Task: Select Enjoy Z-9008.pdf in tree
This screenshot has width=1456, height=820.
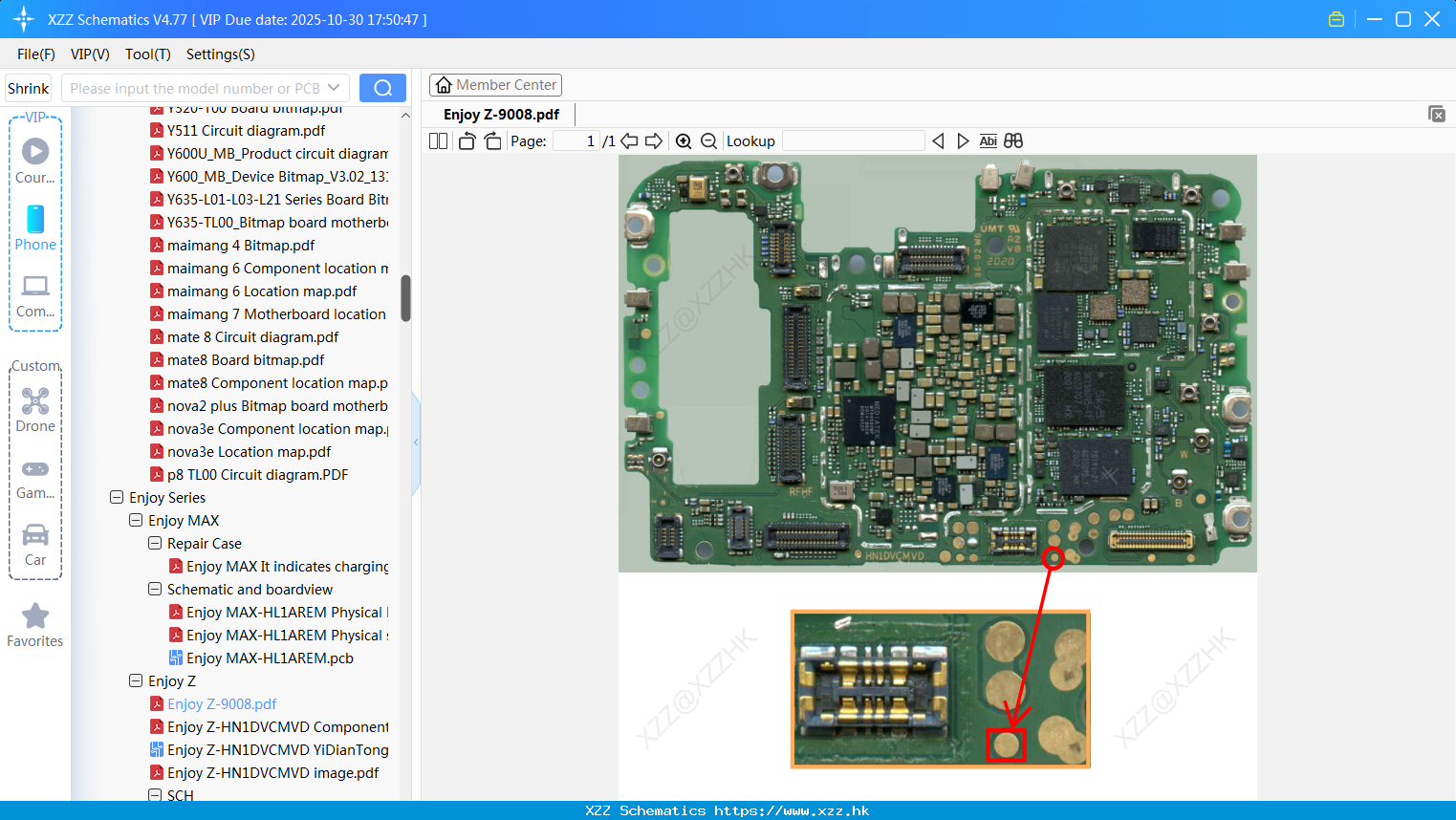Action: 222,703
